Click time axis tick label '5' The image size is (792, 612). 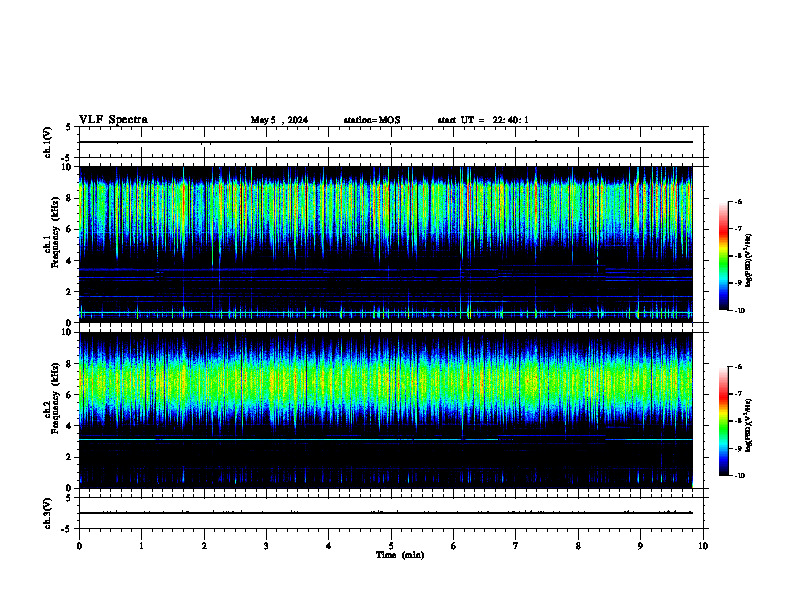point(391,546)
